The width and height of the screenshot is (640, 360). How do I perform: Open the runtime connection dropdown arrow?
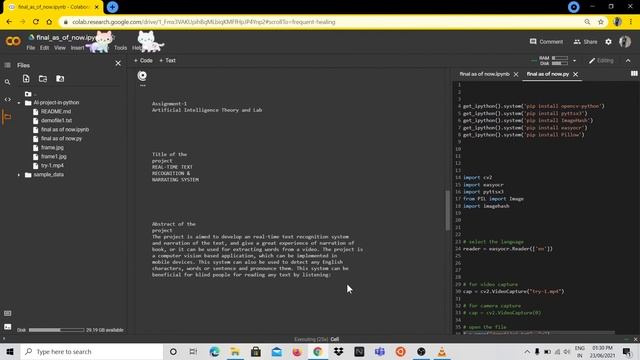click(x=574, y=60)
